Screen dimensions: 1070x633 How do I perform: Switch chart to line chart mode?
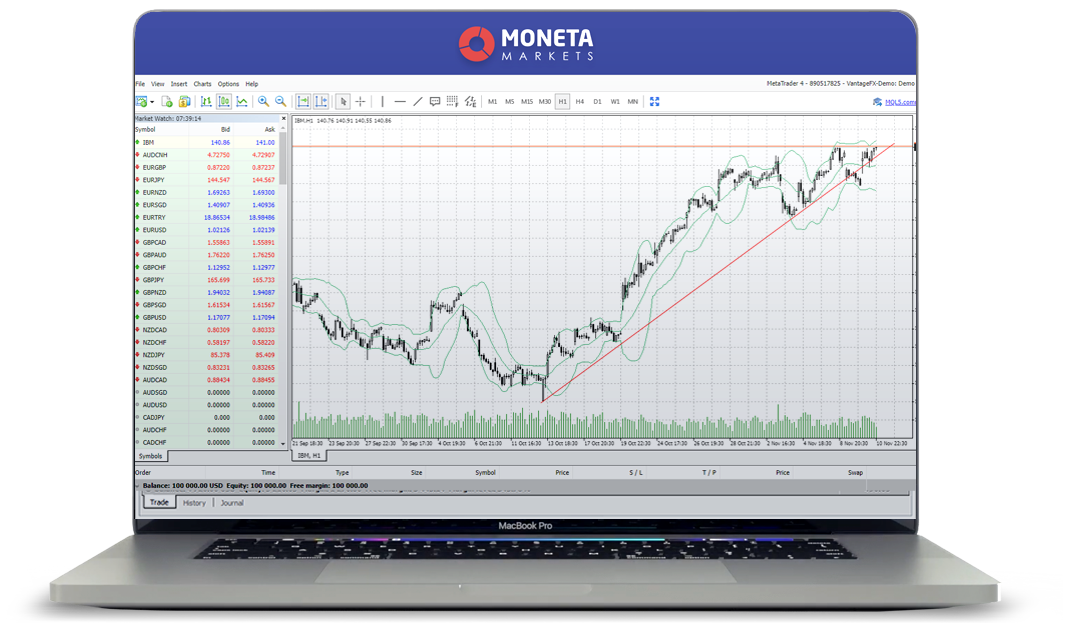(x=242, y=102)
